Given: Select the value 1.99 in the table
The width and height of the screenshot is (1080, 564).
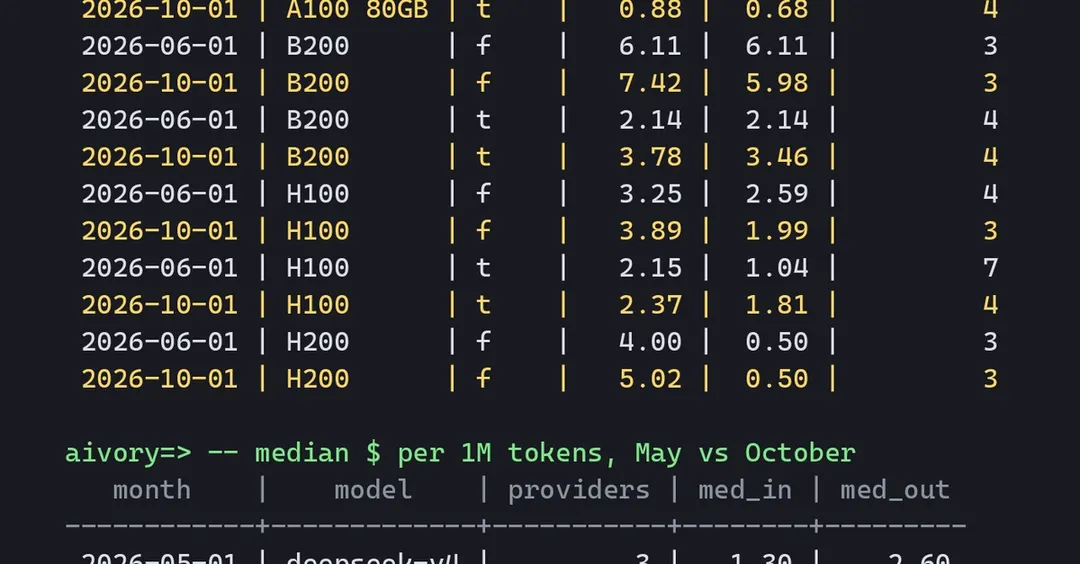Looking at the screenshot, I should pyautogui.click(x=777, y=231).
